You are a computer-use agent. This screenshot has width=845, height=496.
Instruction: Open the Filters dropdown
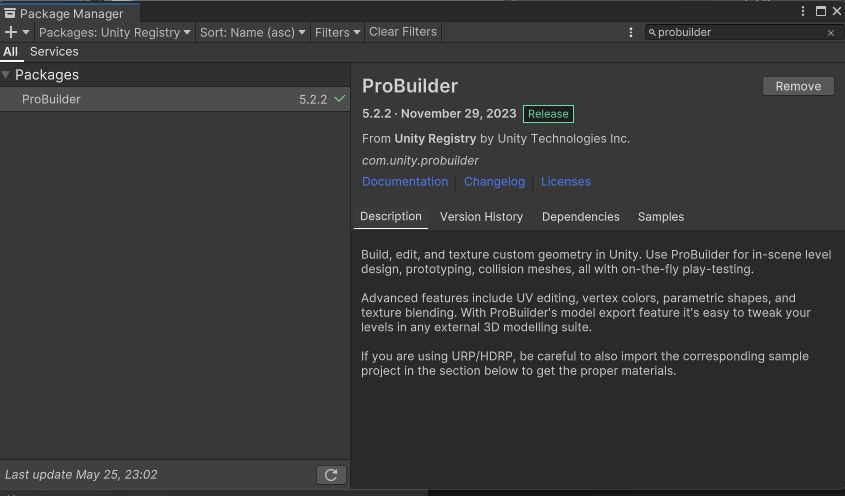point(337,32)
